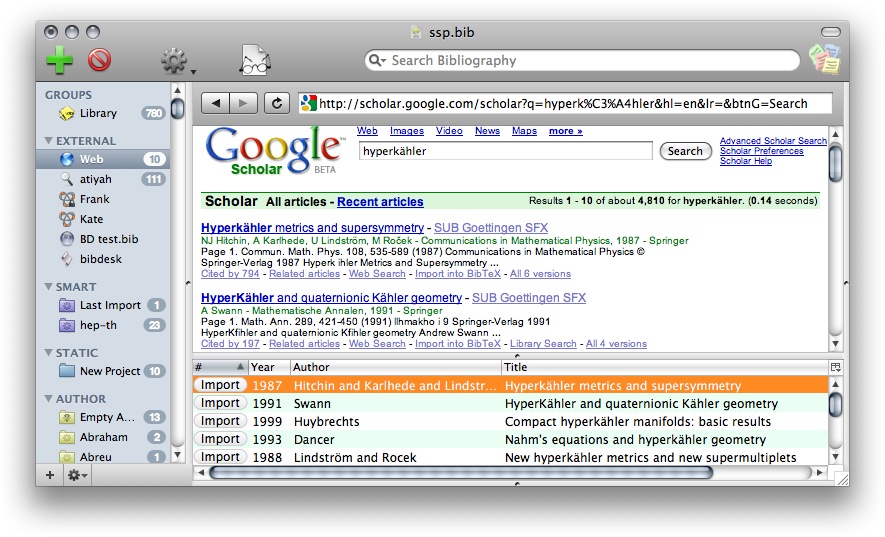Open the Google more » link

pyautogui.click(x=566, y=131)
